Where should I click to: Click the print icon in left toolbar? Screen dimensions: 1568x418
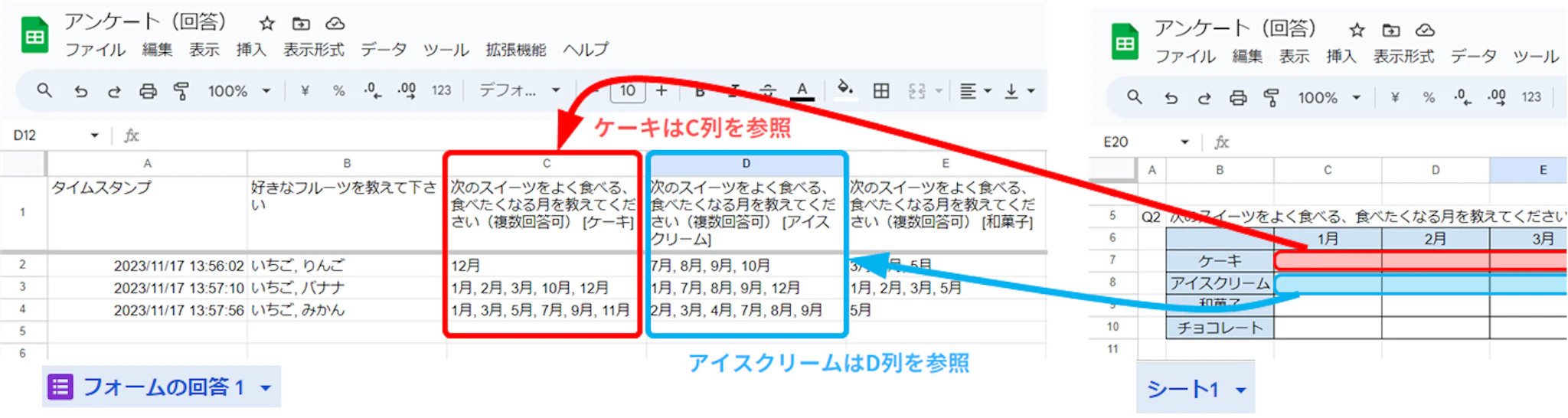pyautogui.click(x=148, y=91)
